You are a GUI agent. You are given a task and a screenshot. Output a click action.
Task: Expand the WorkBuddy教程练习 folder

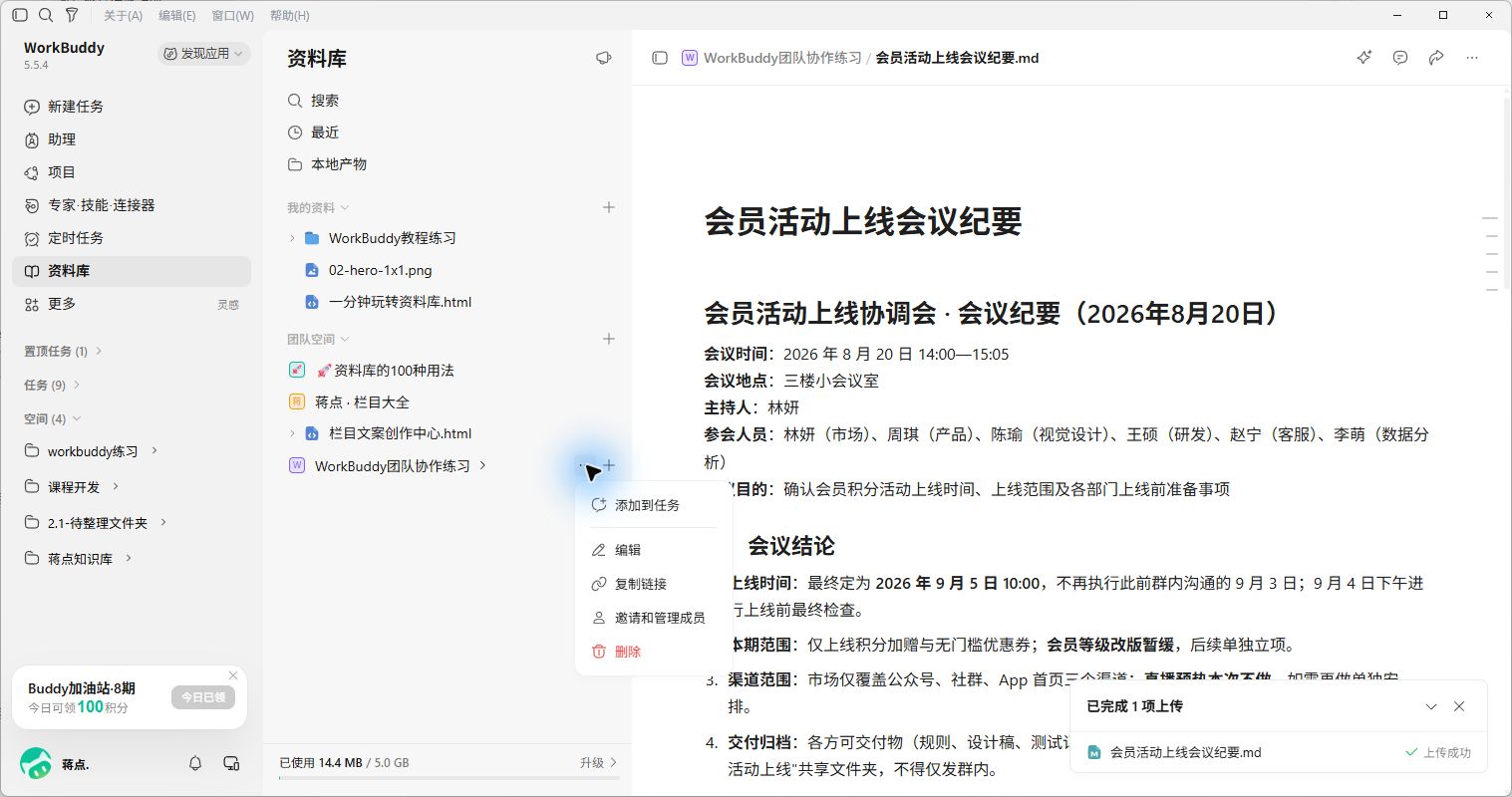coord(292,238)
